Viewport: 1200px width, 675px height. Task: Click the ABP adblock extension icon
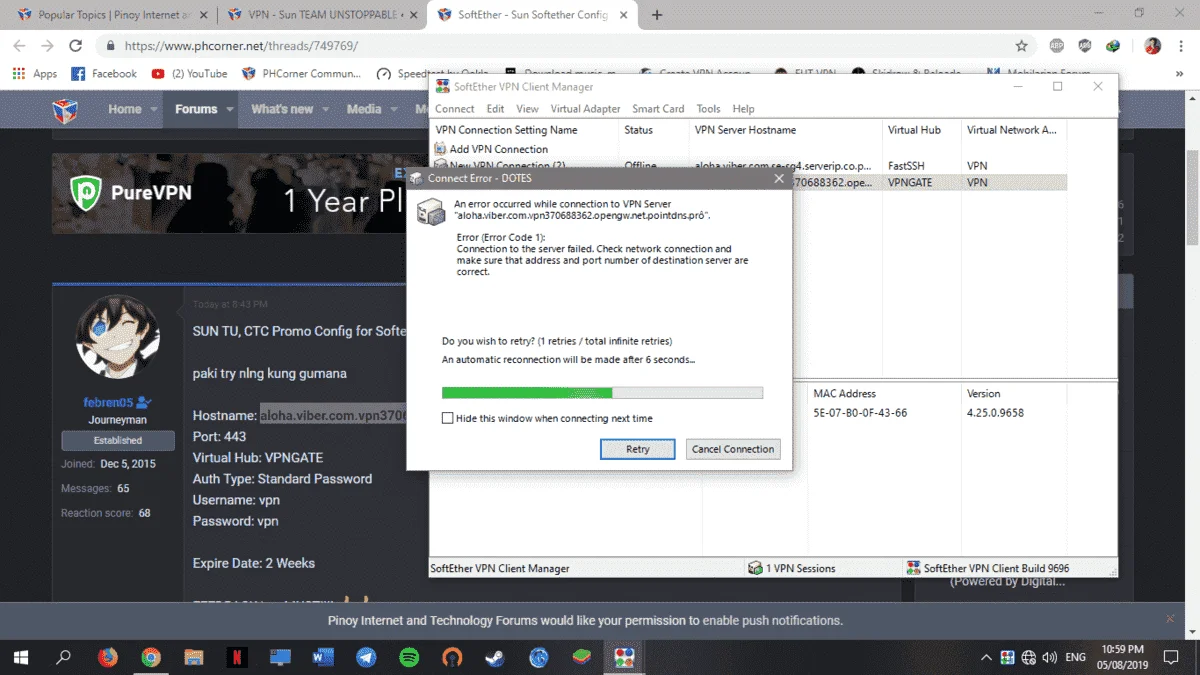tap(1085, 46)
